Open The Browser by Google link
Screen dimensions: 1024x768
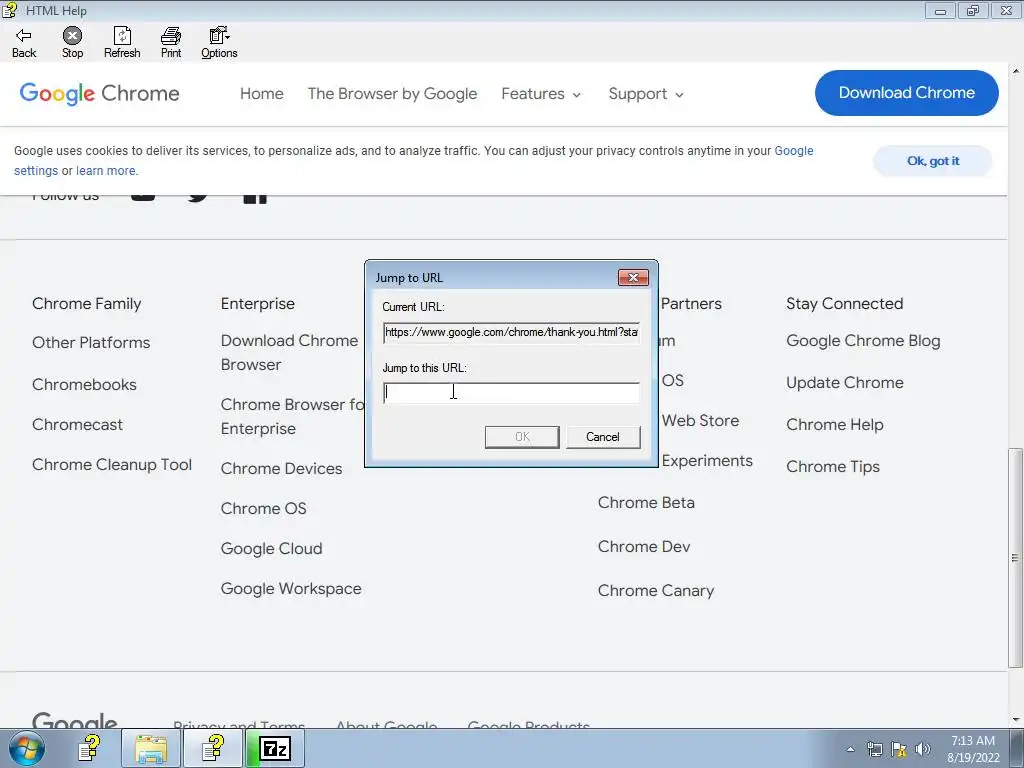tap(392, 94)
